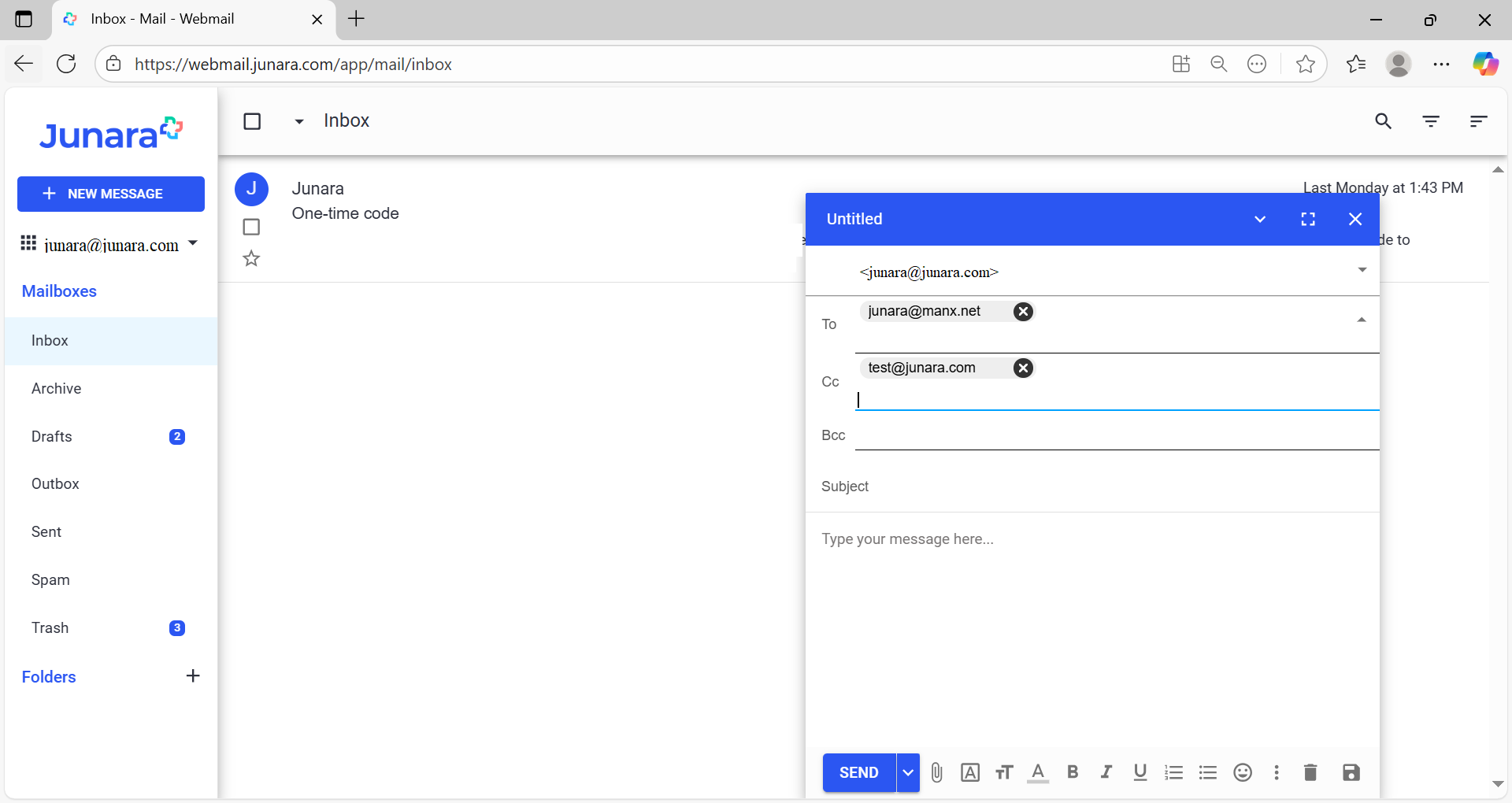Tick the select-all messages checkbox
1512x803 pixels.
tap(252, 121)
